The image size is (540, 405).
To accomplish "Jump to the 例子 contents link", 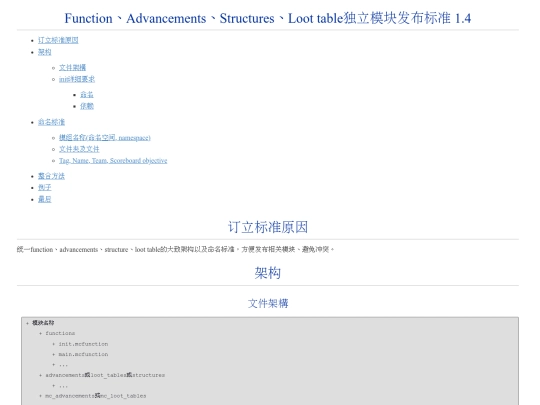I will point(44,188).
